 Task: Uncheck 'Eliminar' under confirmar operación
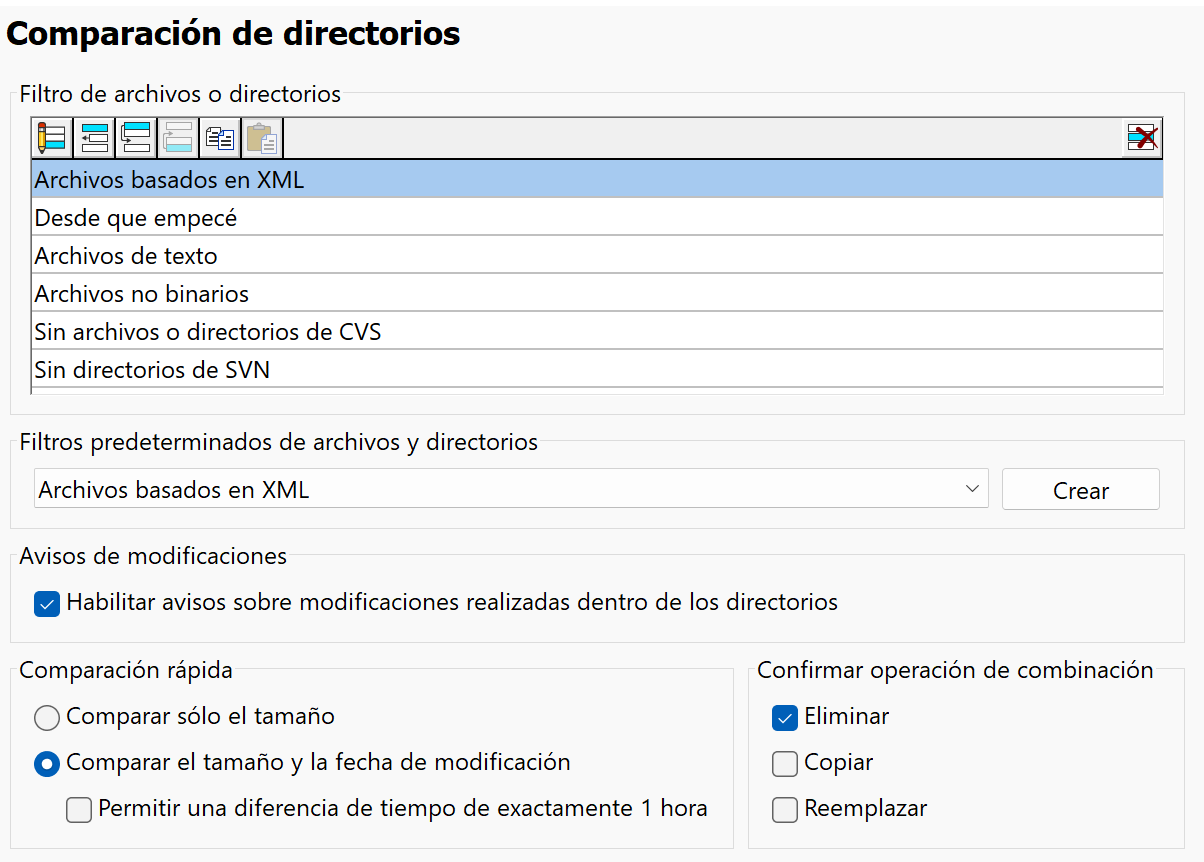click(x=785, y=717)
